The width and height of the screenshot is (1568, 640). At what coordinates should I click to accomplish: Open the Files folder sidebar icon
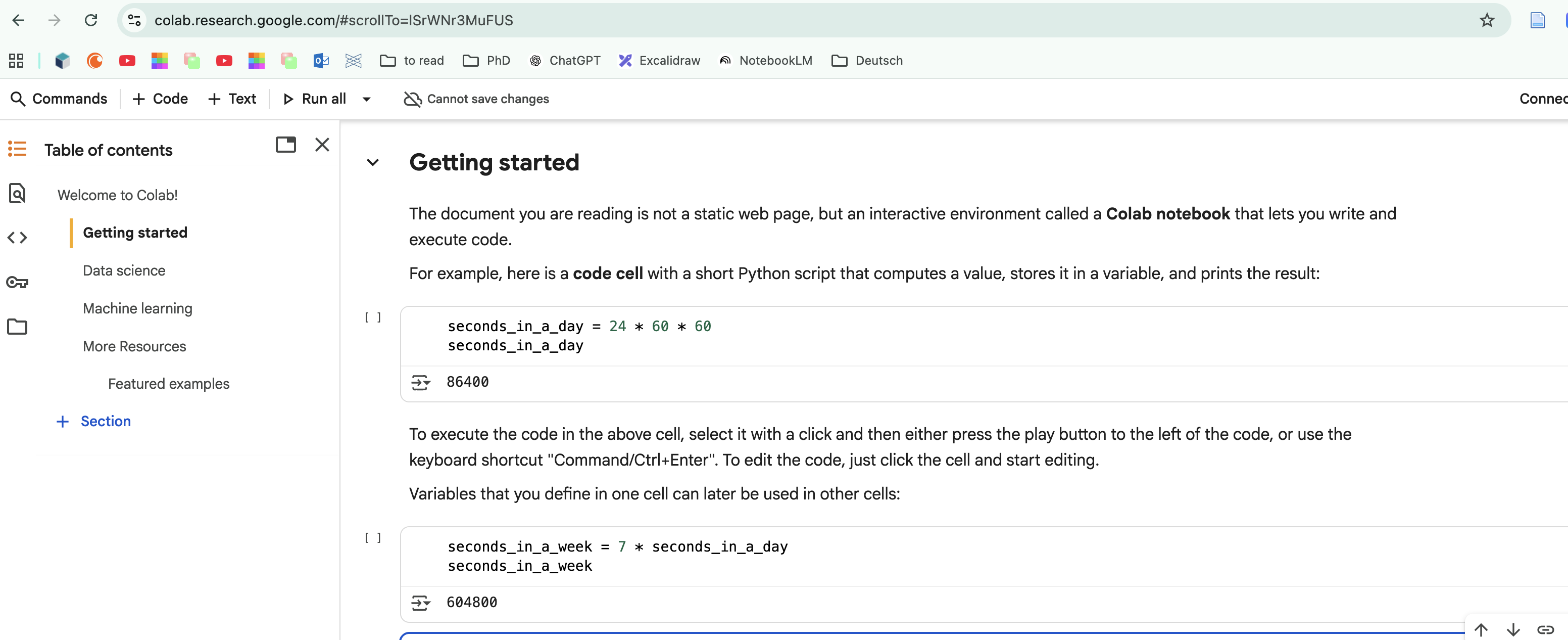(17, 327)
